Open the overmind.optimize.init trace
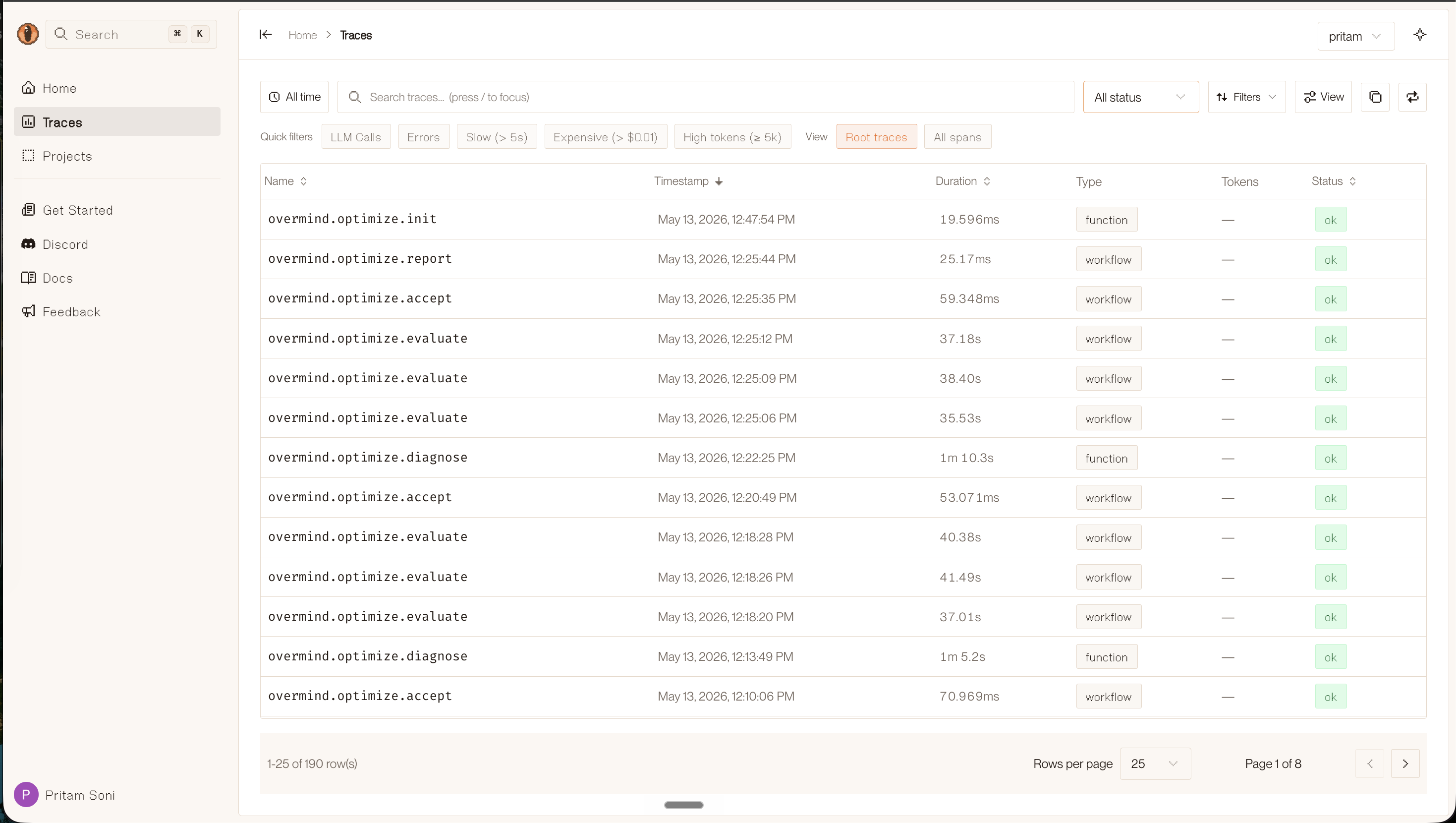This screenshot has width=1456, height=823. click(352, 219)
